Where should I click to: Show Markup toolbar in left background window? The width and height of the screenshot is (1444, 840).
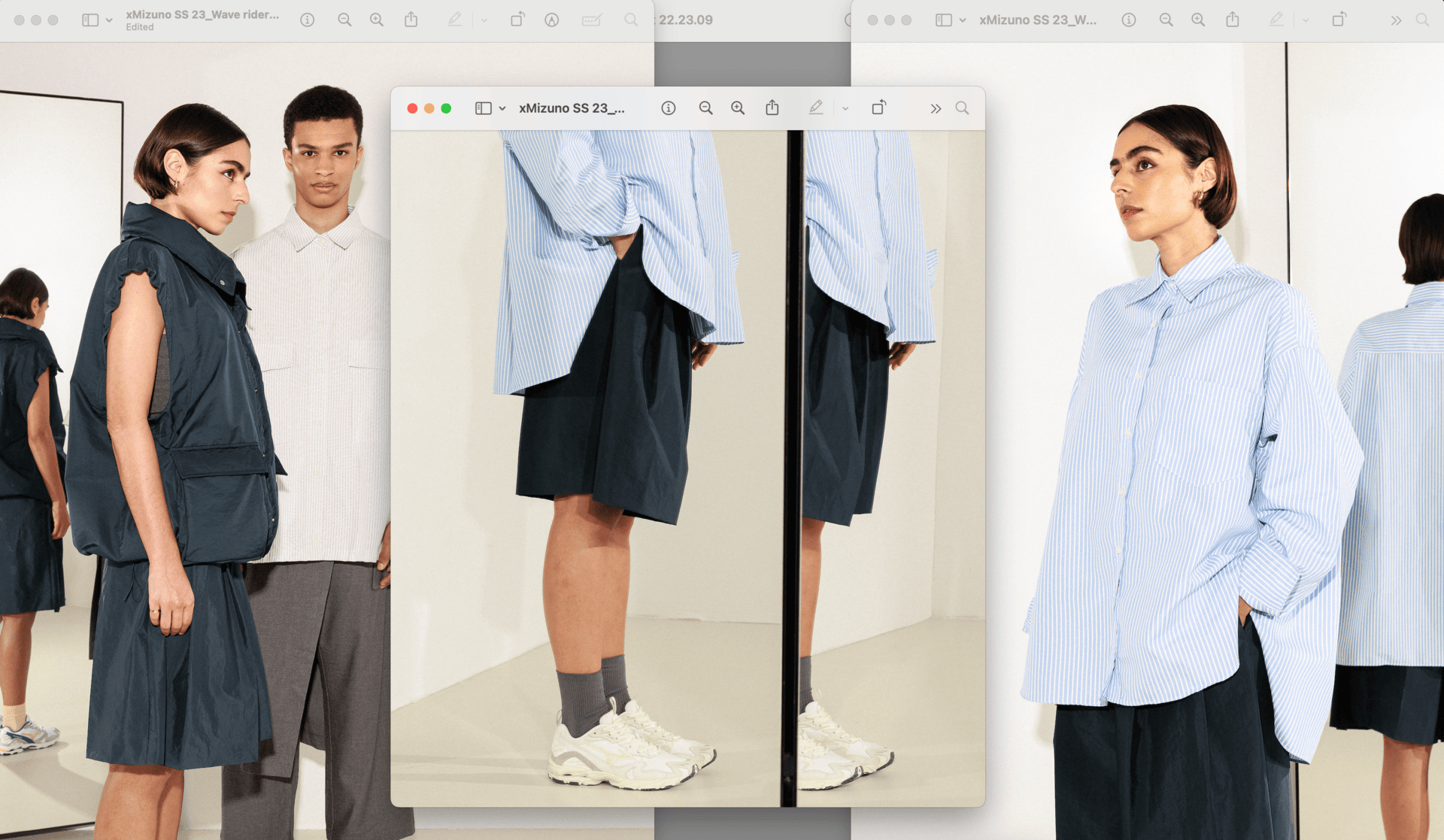tap(551, 20)
